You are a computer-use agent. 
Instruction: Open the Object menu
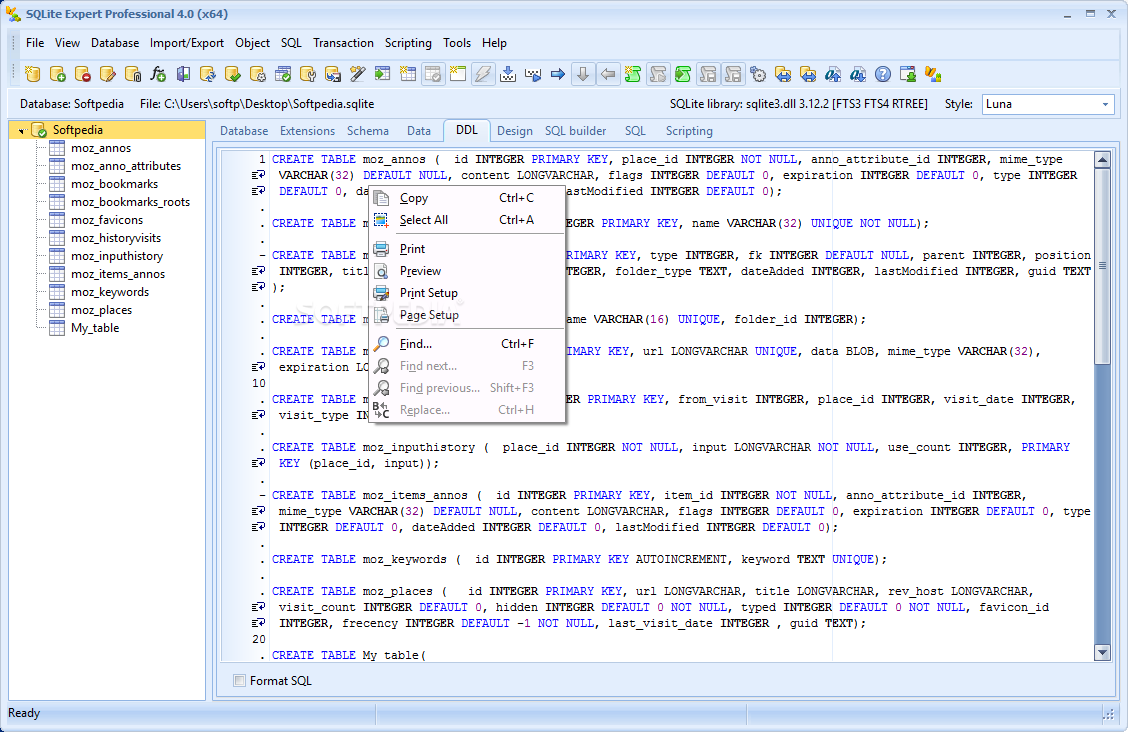point(253,43)
